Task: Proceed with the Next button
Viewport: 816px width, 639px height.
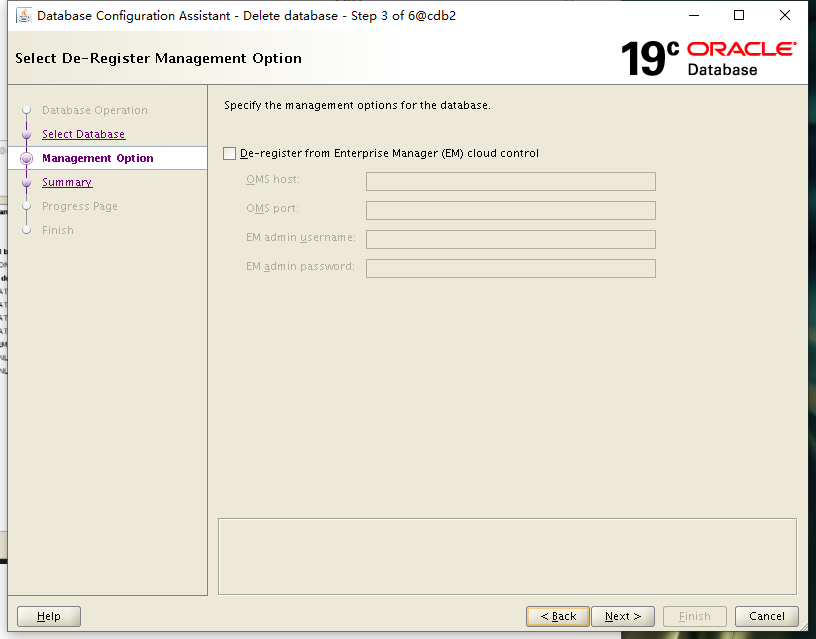Action: point(623,617)
